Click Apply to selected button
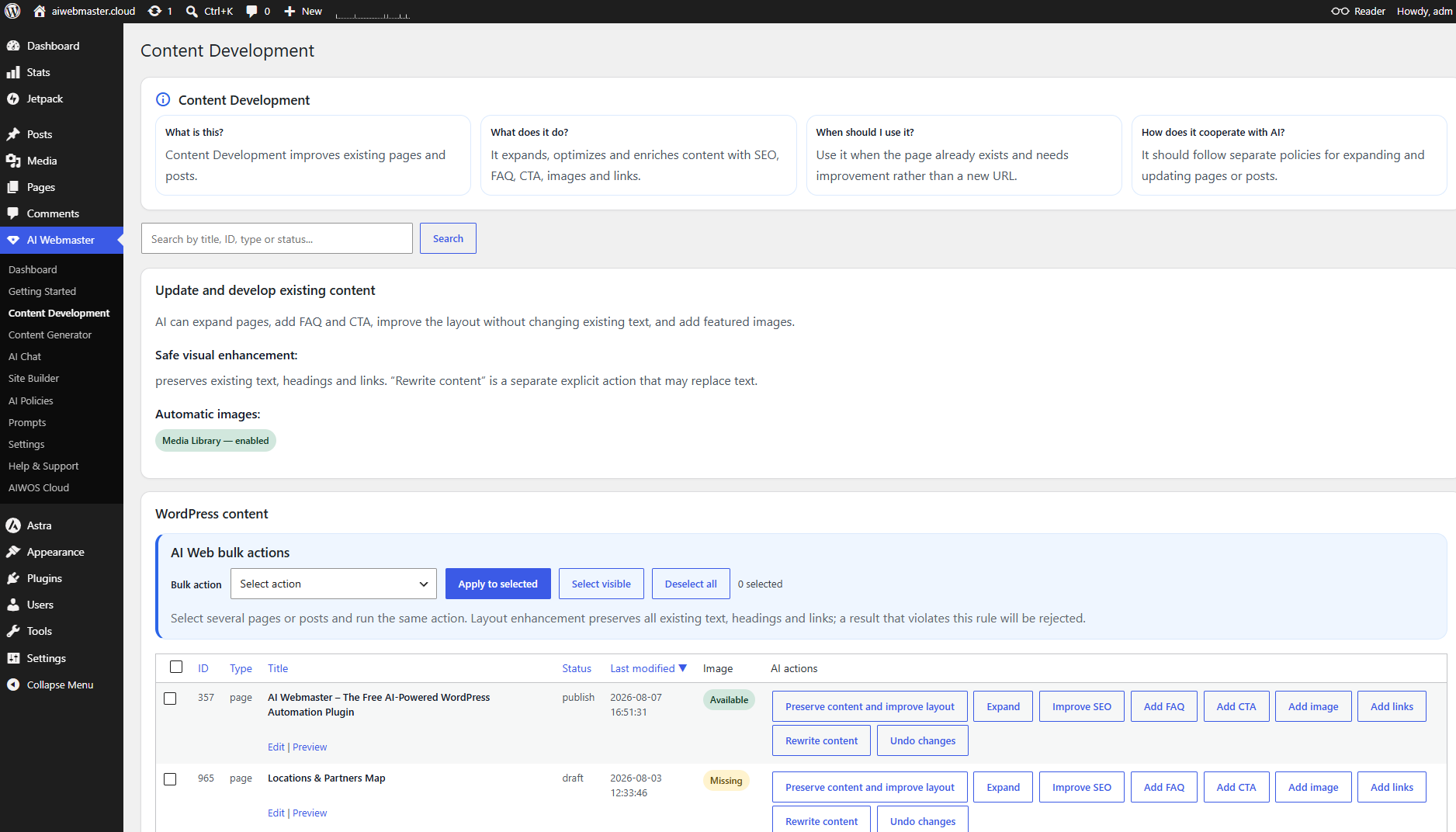This screenshot has width=1456, height=832. (497, 584)
